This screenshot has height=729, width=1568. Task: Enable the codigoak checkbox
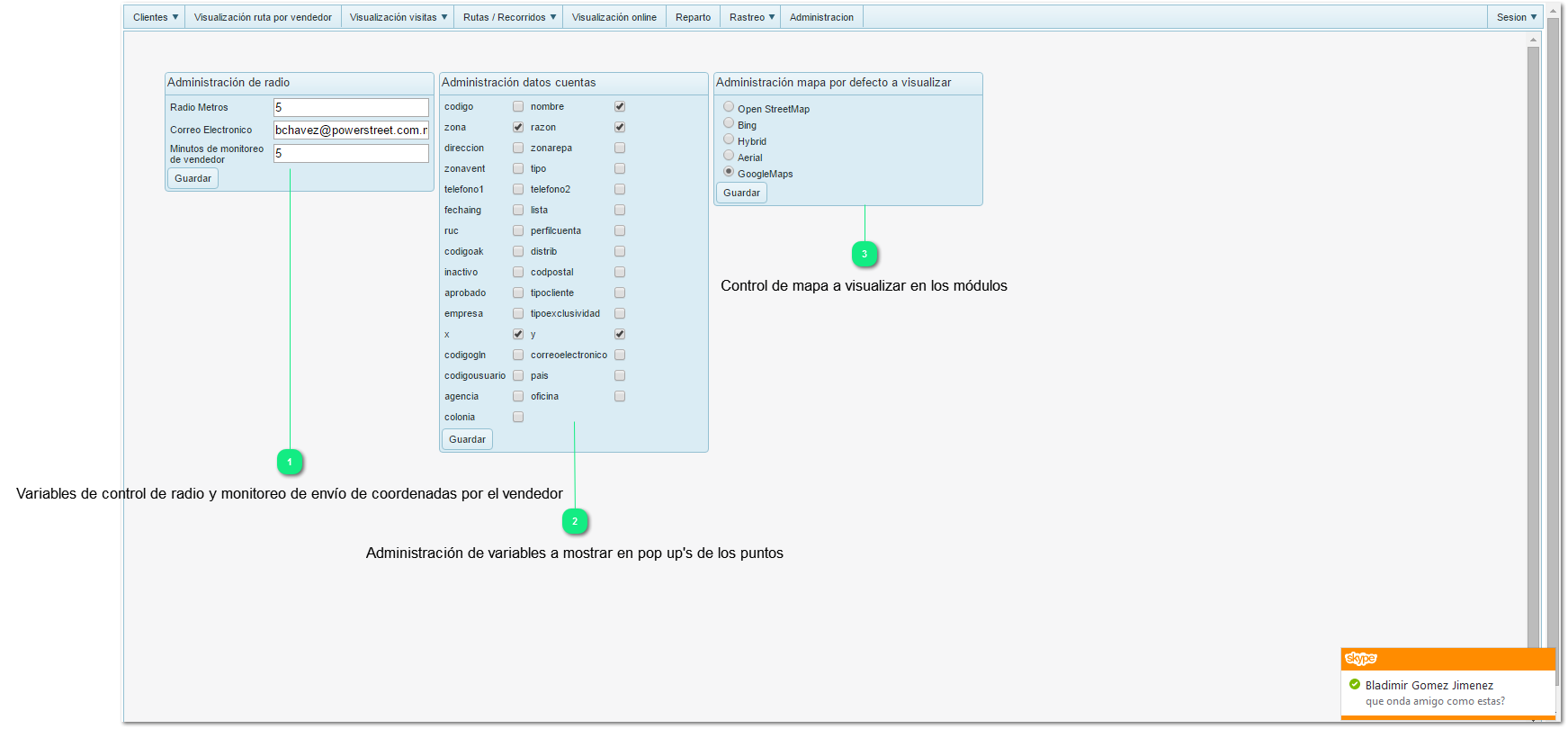518,251
